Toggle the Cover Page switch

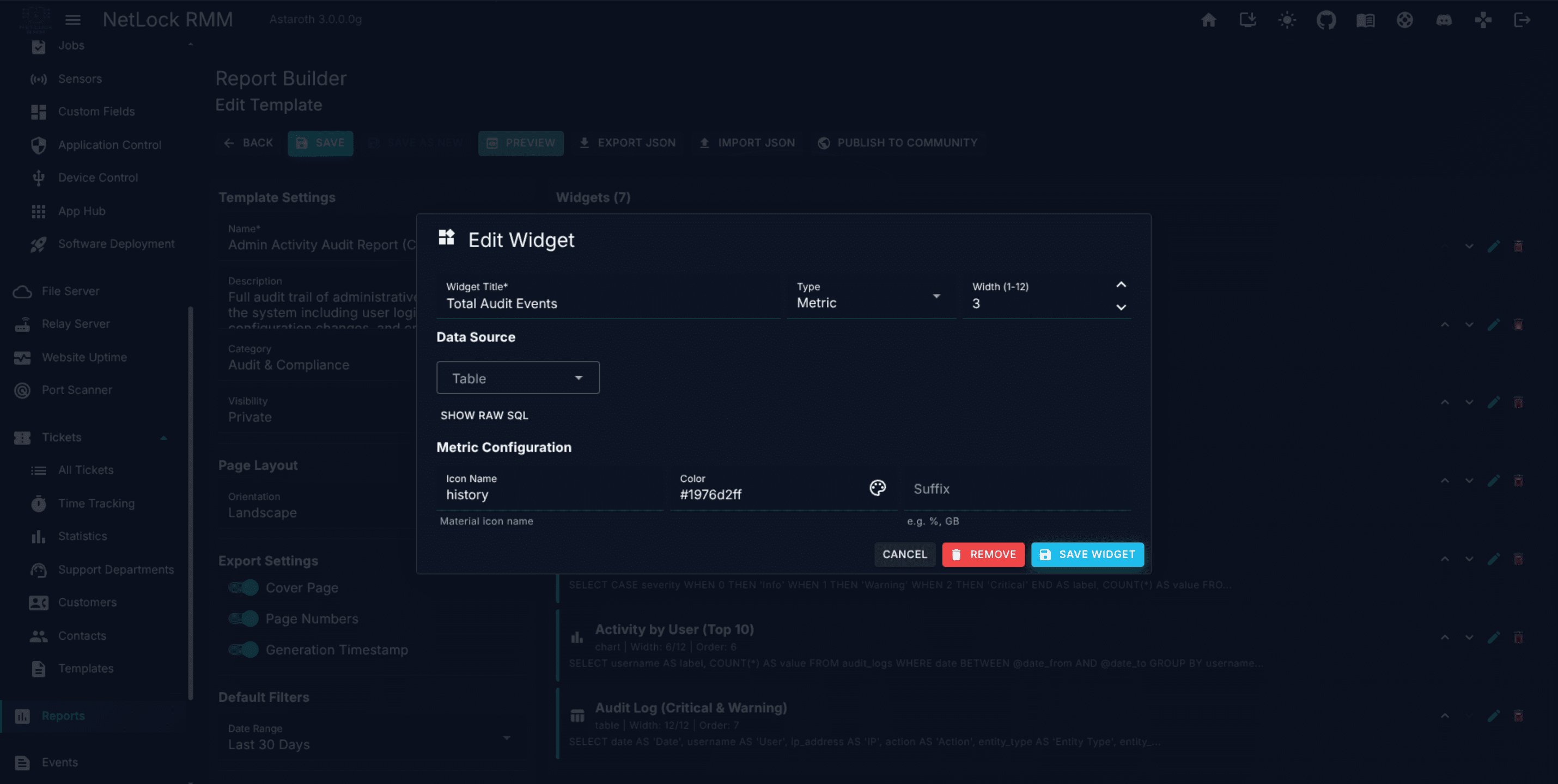(x=243, y=587)
